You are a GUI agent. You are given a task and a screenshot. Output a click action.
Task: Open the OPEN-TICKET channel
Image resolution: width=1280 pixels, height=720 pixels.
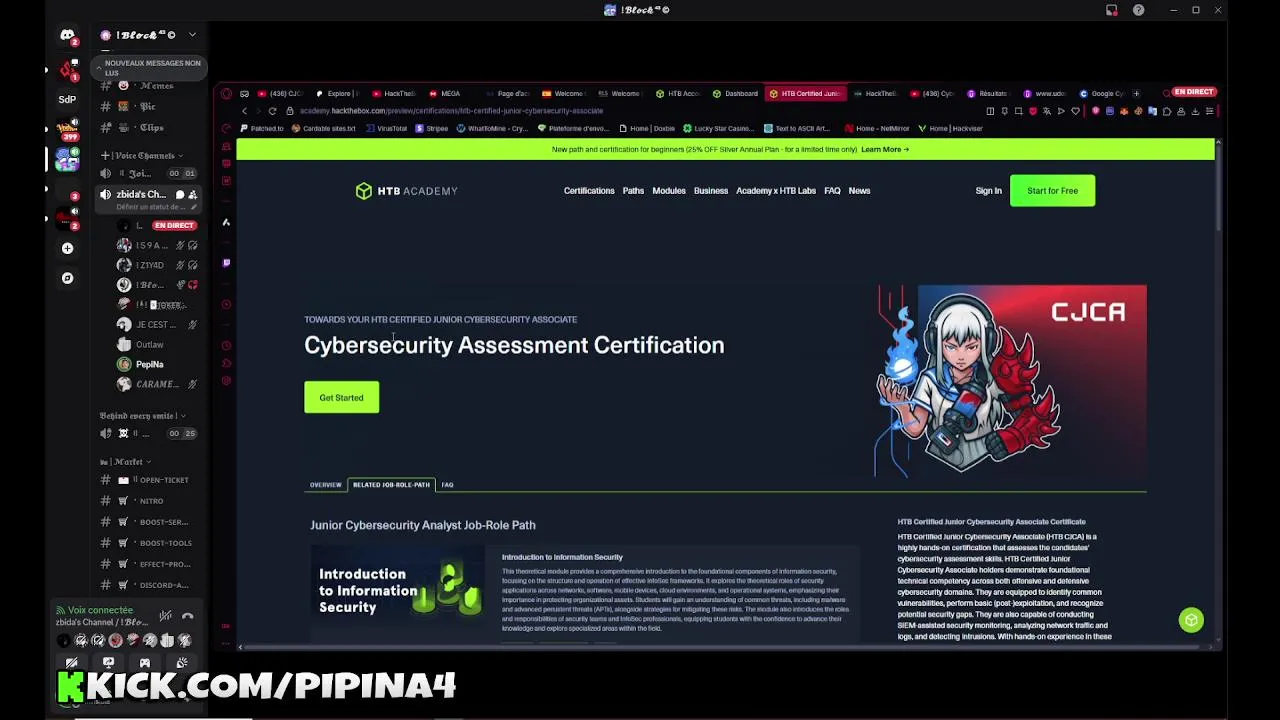(x=148, y=480)
